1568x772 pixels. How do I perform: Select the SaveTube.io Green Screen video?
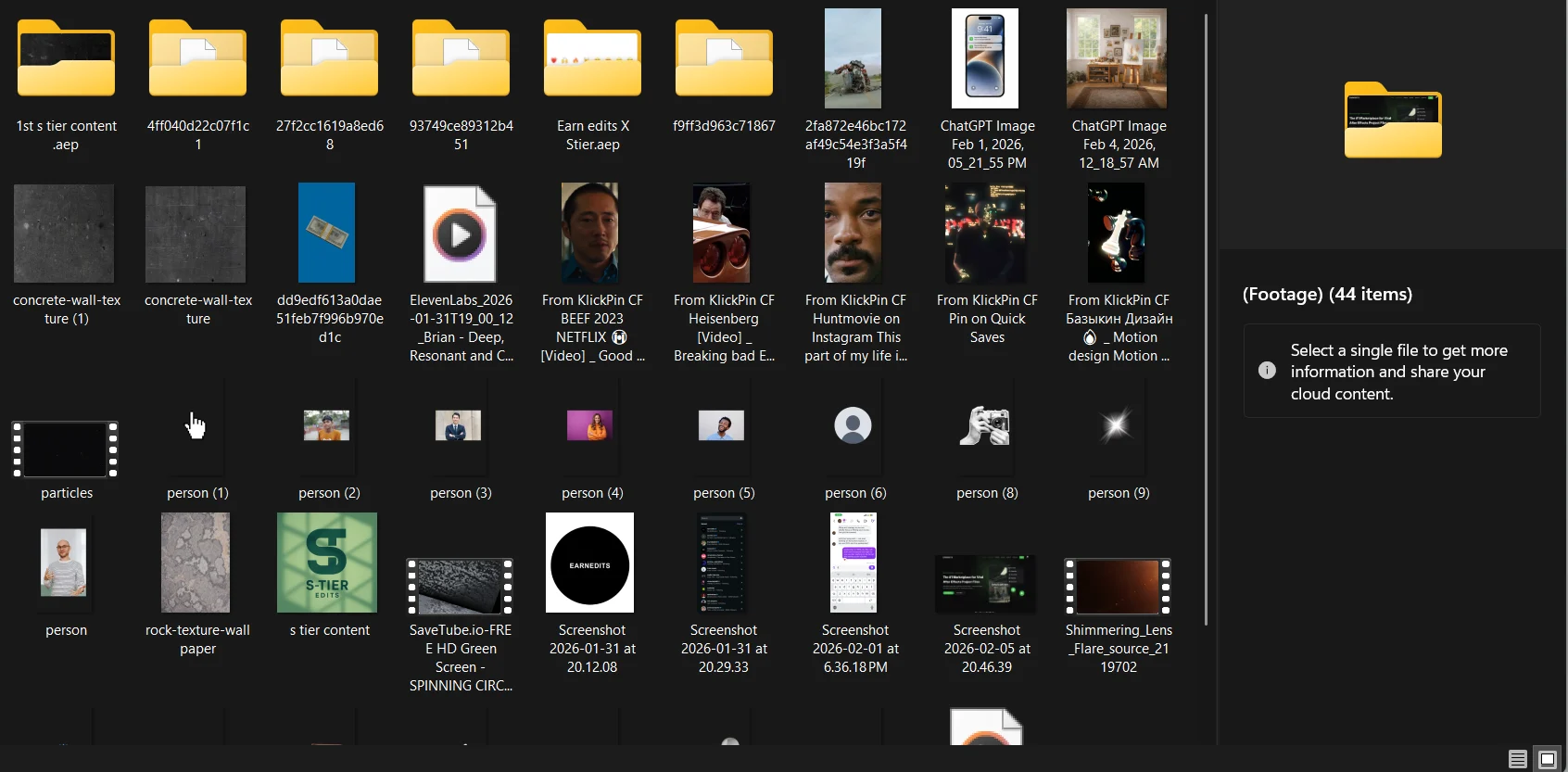click(x=461, y=587)
